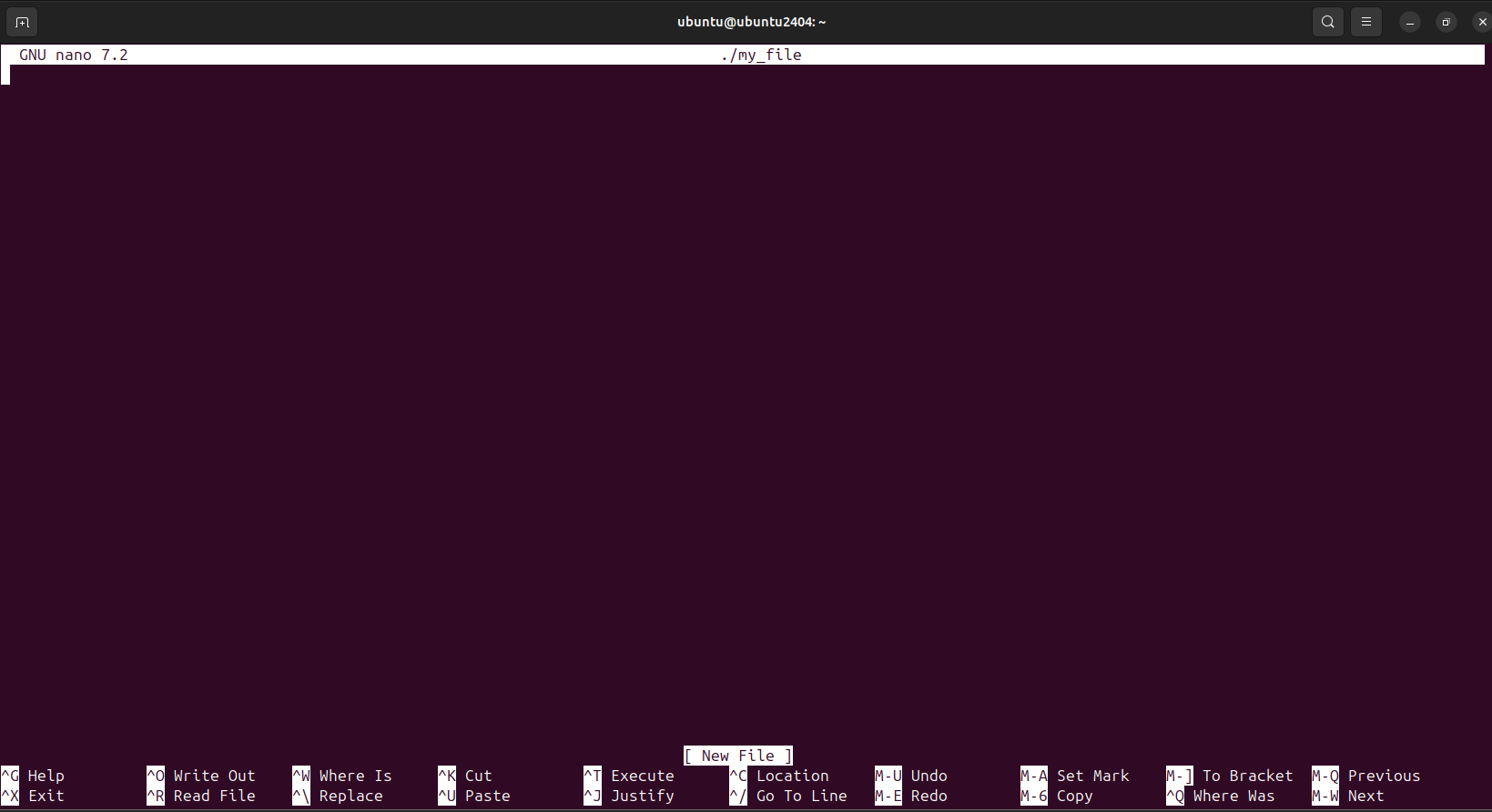Select the ^\ Replace shortcut

338,796
